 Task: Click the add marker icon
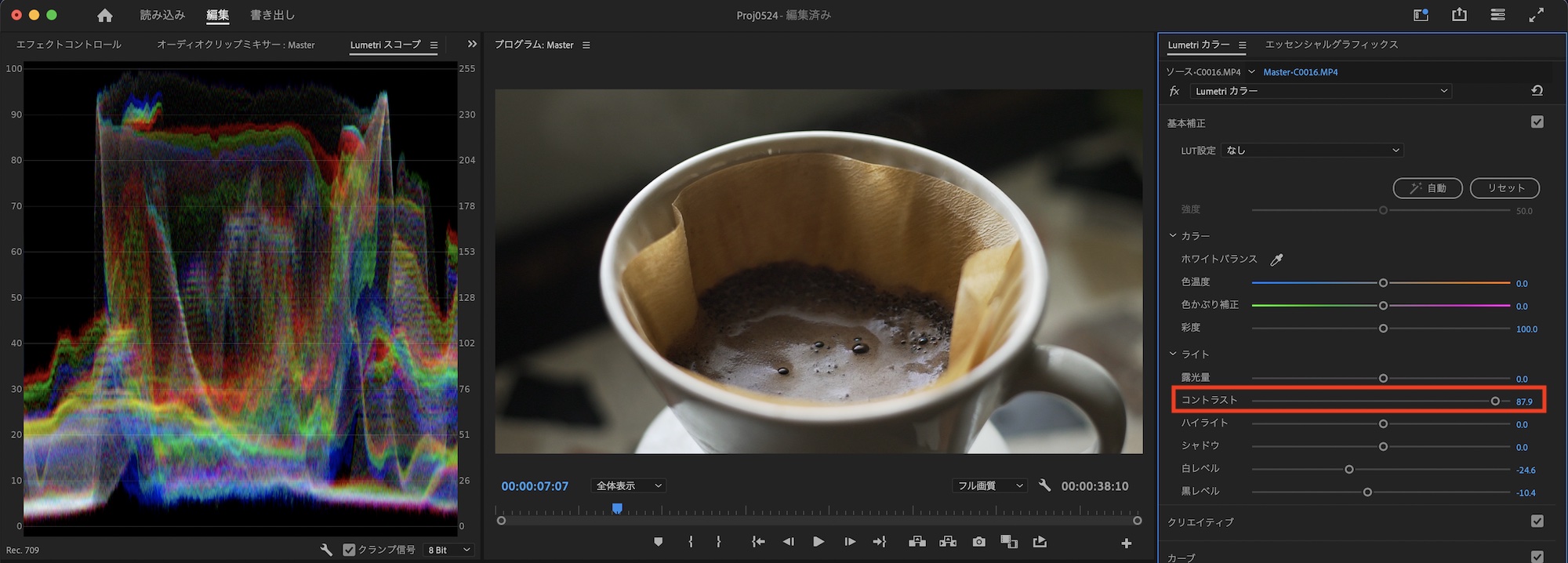click(x=658, y=542)
